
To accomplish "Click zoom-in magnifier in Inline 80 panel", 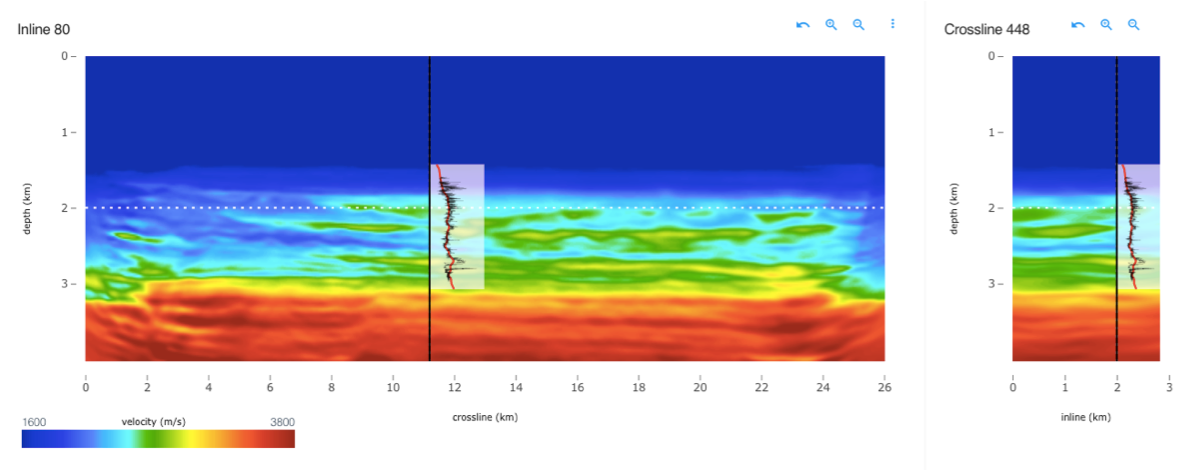I will coord(830,24).
